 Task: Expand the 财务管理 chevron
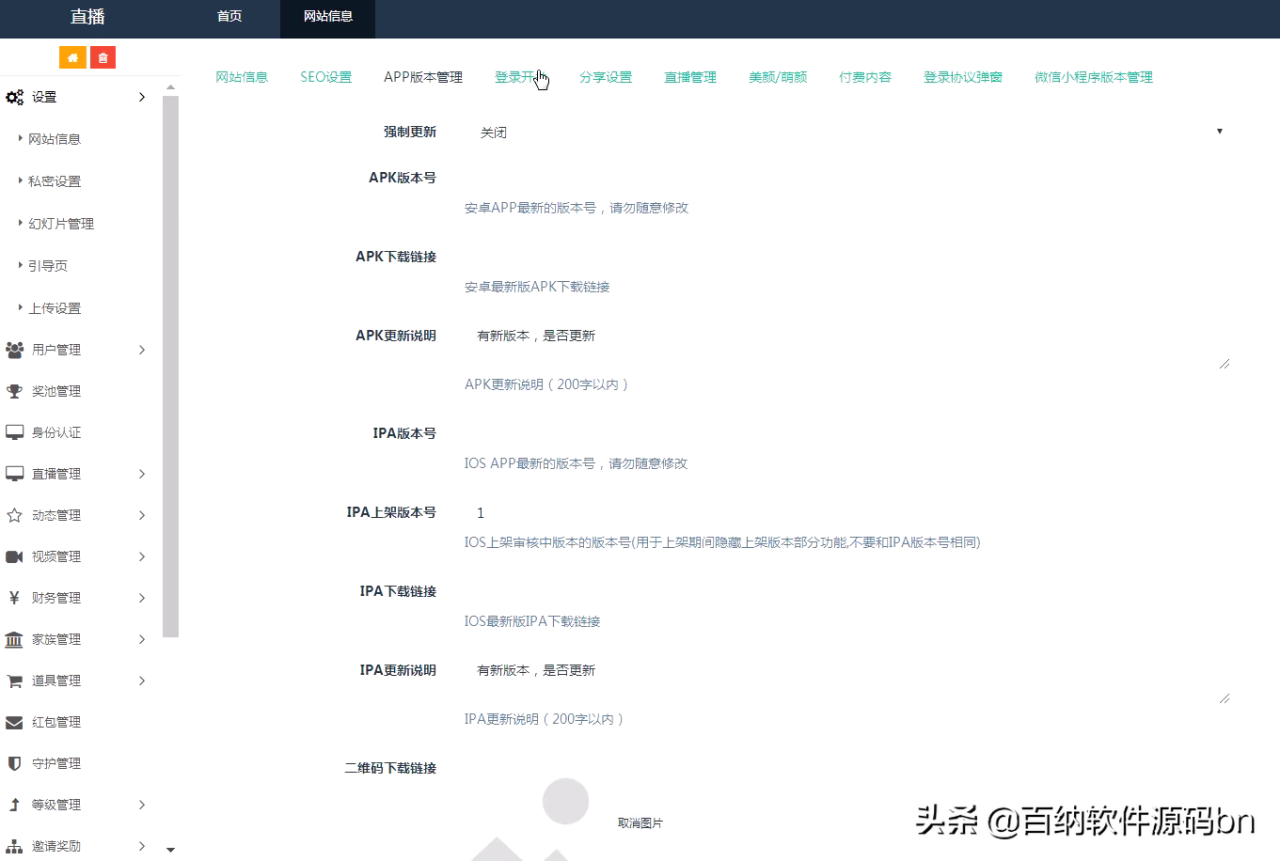pos(142,598)
